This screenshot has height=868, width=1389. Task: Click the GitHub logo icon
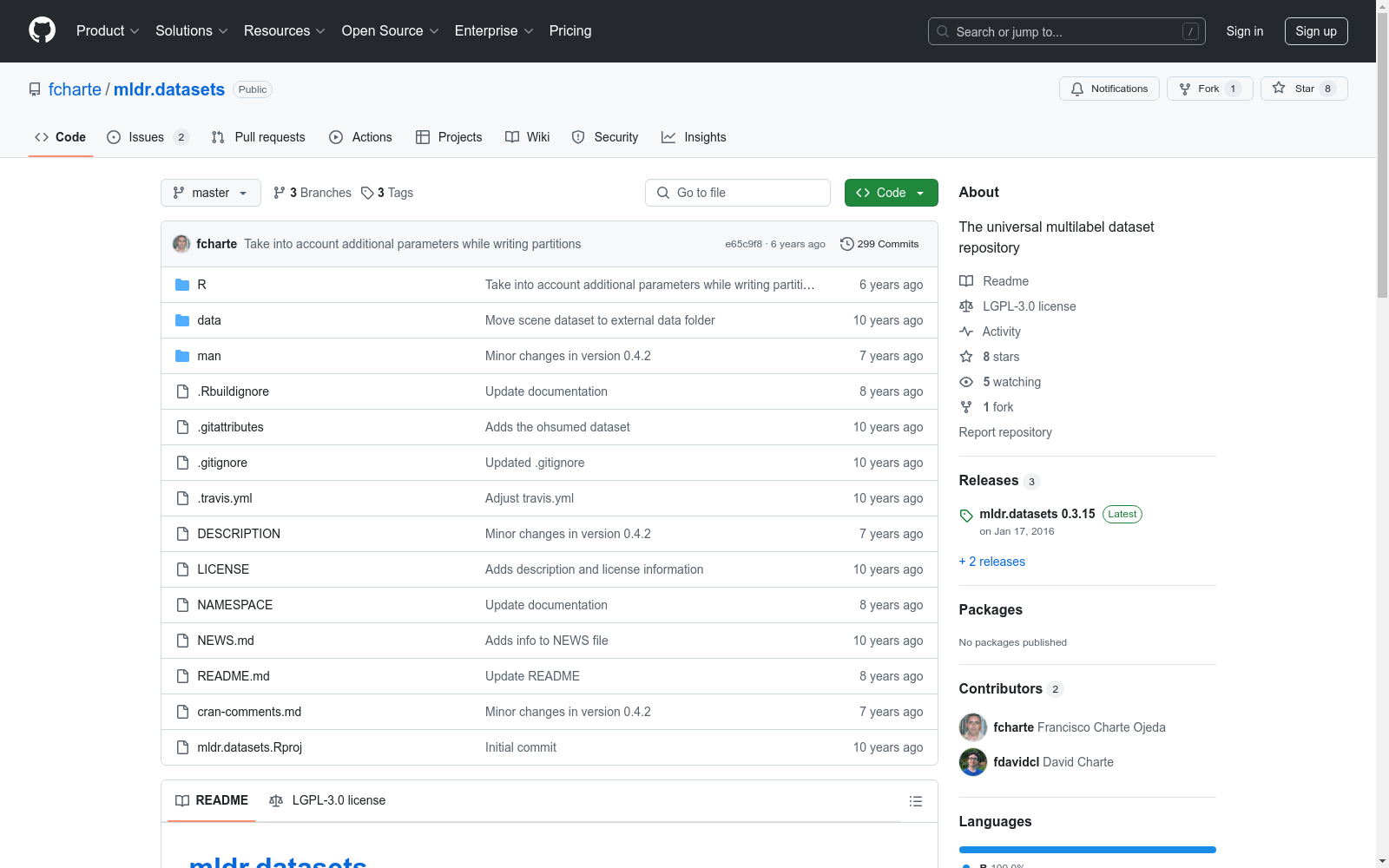coord(42,30)
